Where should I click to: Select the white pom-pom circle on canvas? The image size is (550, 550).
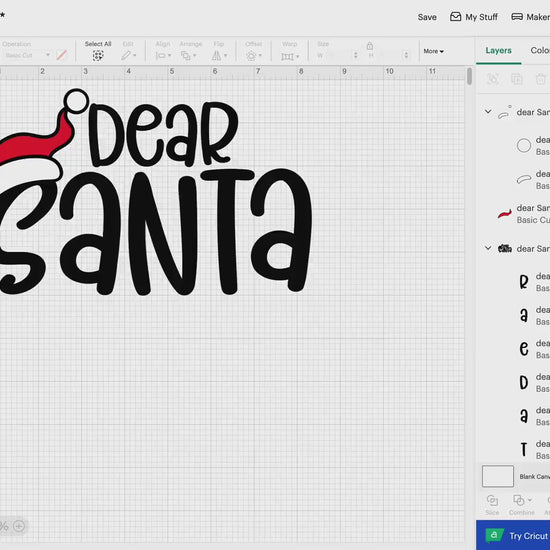coord(76,101)
